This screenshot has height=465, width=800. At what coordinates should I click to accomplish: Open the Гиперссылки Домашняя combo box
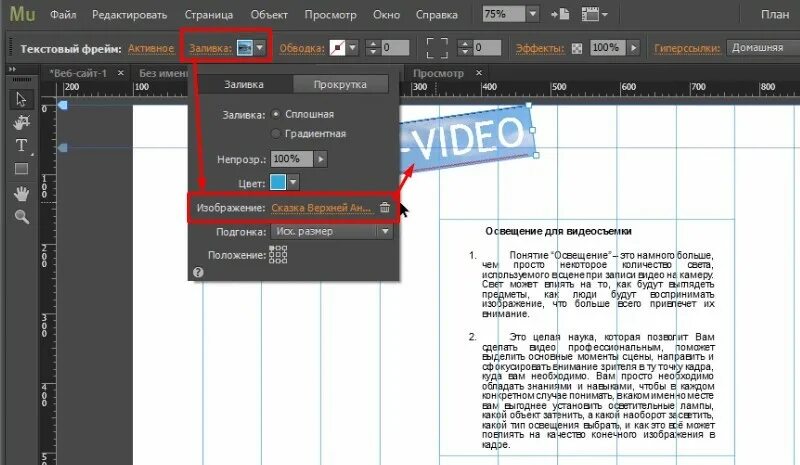pos(763,47)
